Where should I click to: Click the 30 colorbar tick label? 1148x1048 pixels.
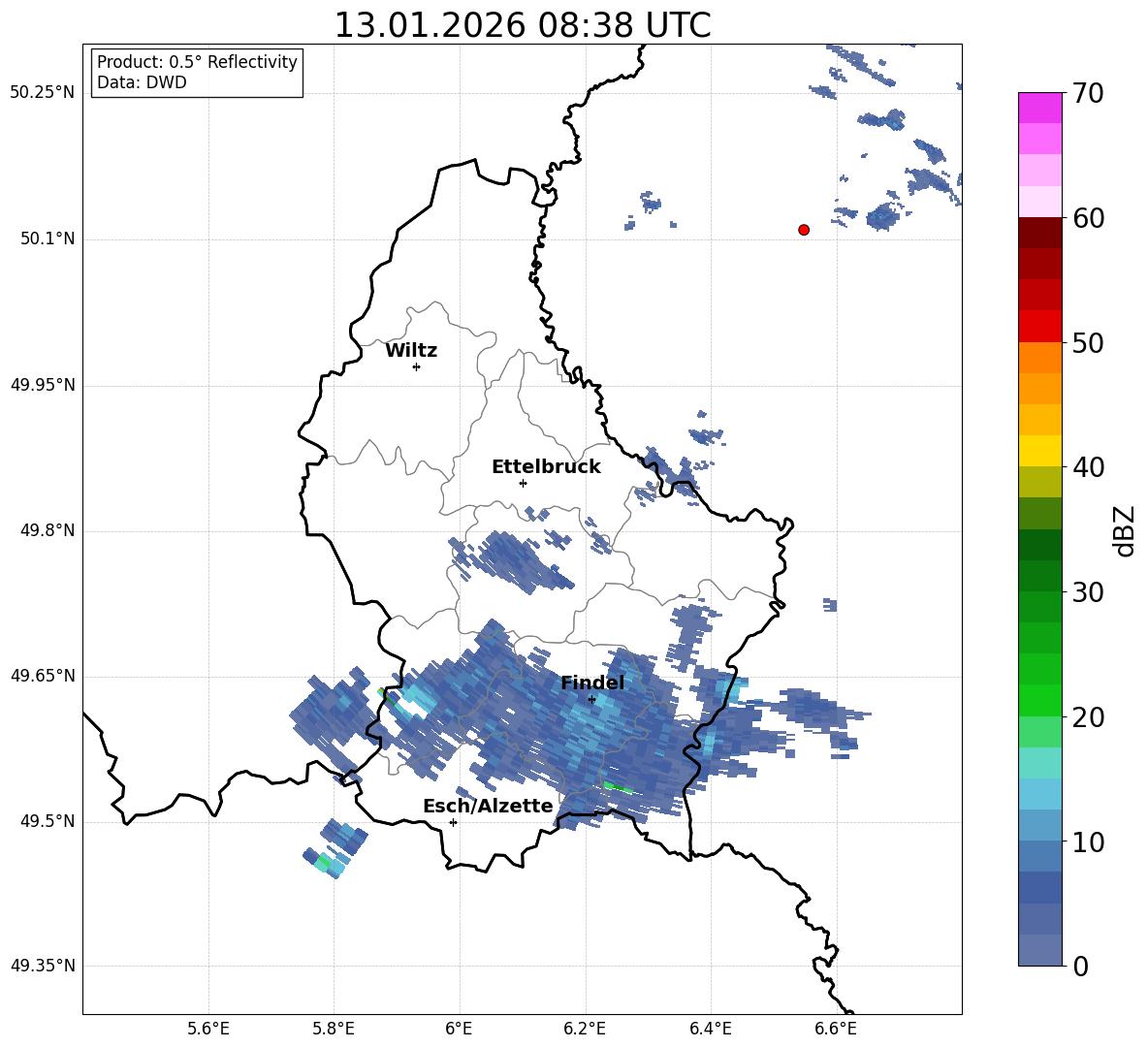1088,592
